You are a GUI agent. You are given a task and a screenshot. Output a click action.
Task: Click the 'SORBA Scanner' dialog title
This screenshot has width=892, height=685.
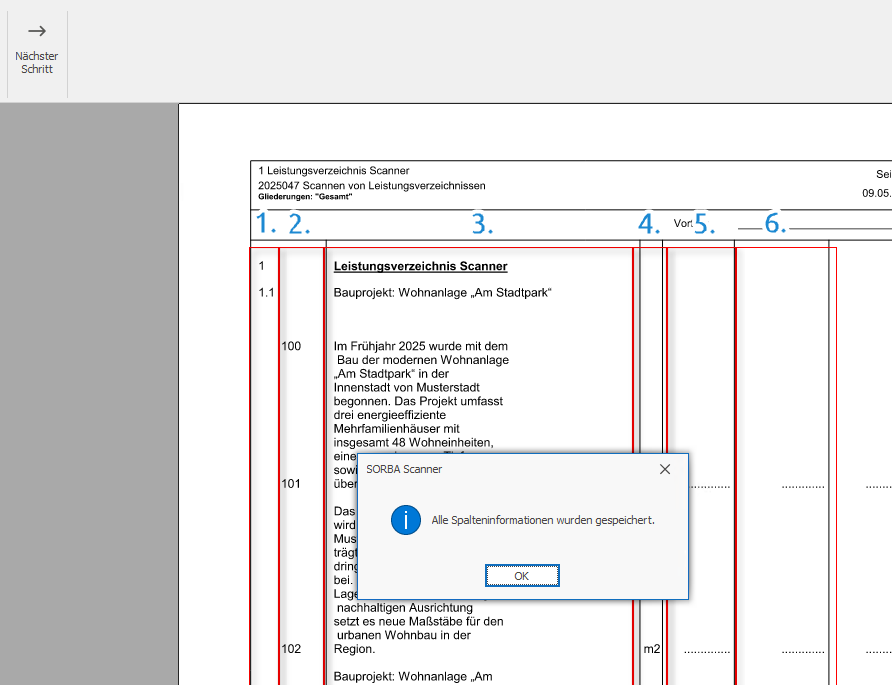[x=404, y=469]
